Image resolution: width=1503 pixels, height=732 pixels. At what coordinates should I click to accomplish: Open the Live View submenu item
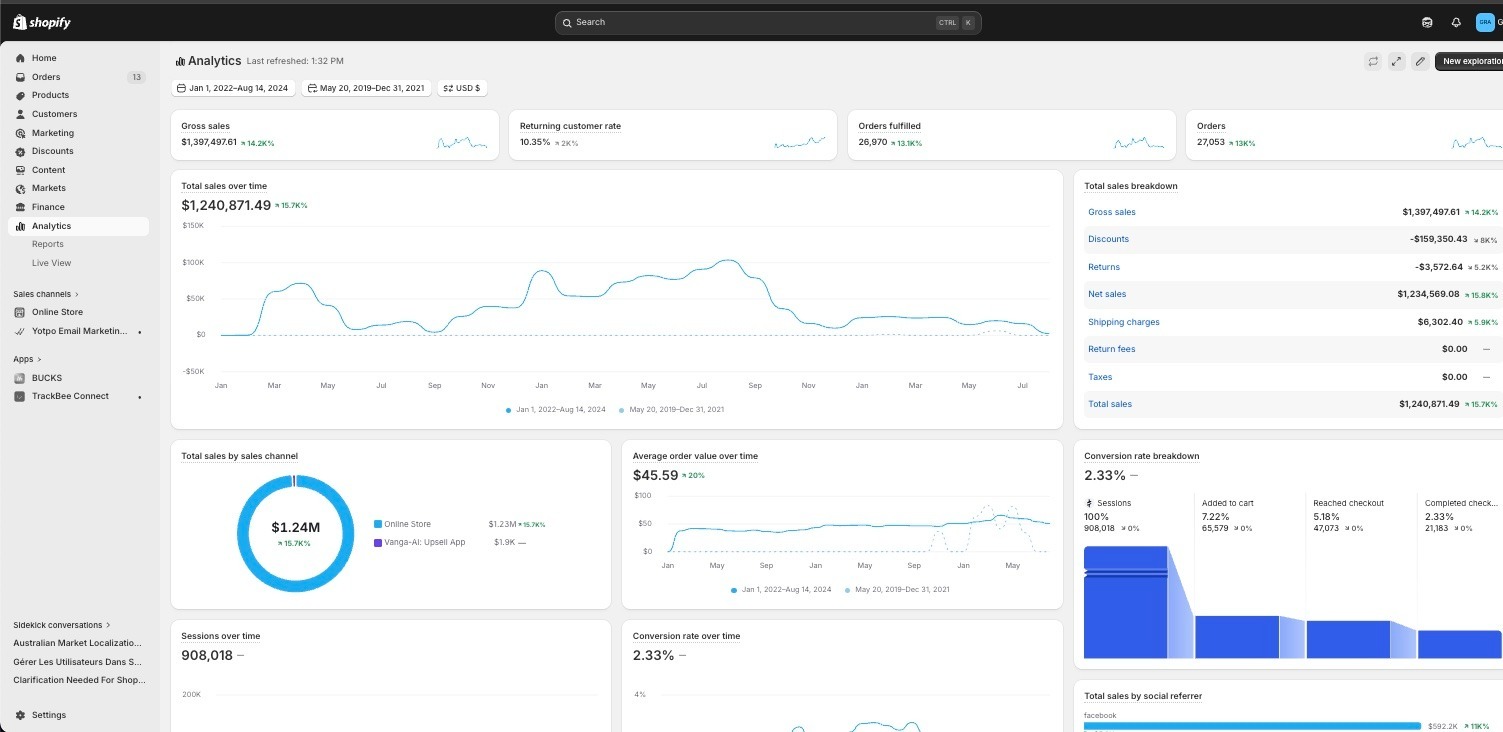52,263
